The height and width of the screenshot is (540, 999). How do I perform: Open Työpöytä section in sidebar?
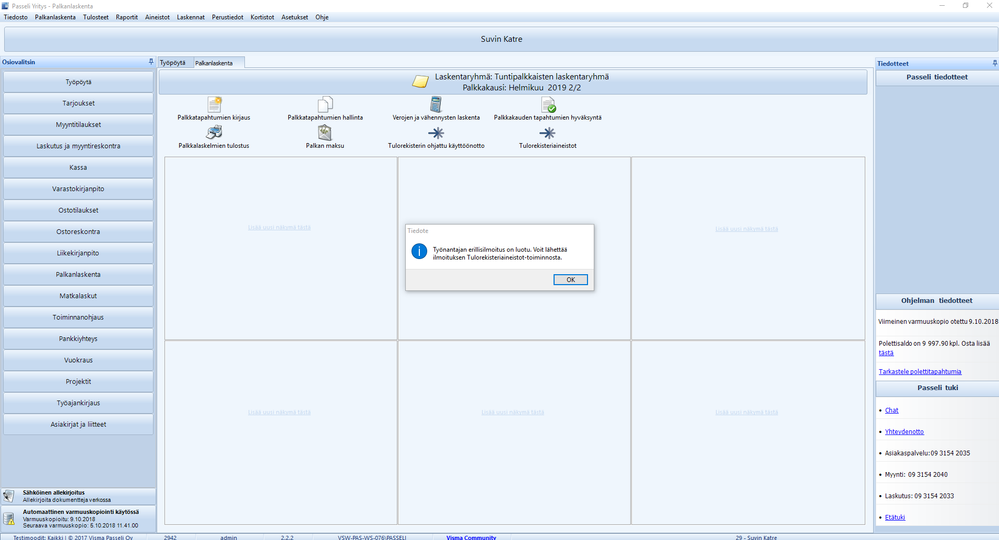pos(78,82)
